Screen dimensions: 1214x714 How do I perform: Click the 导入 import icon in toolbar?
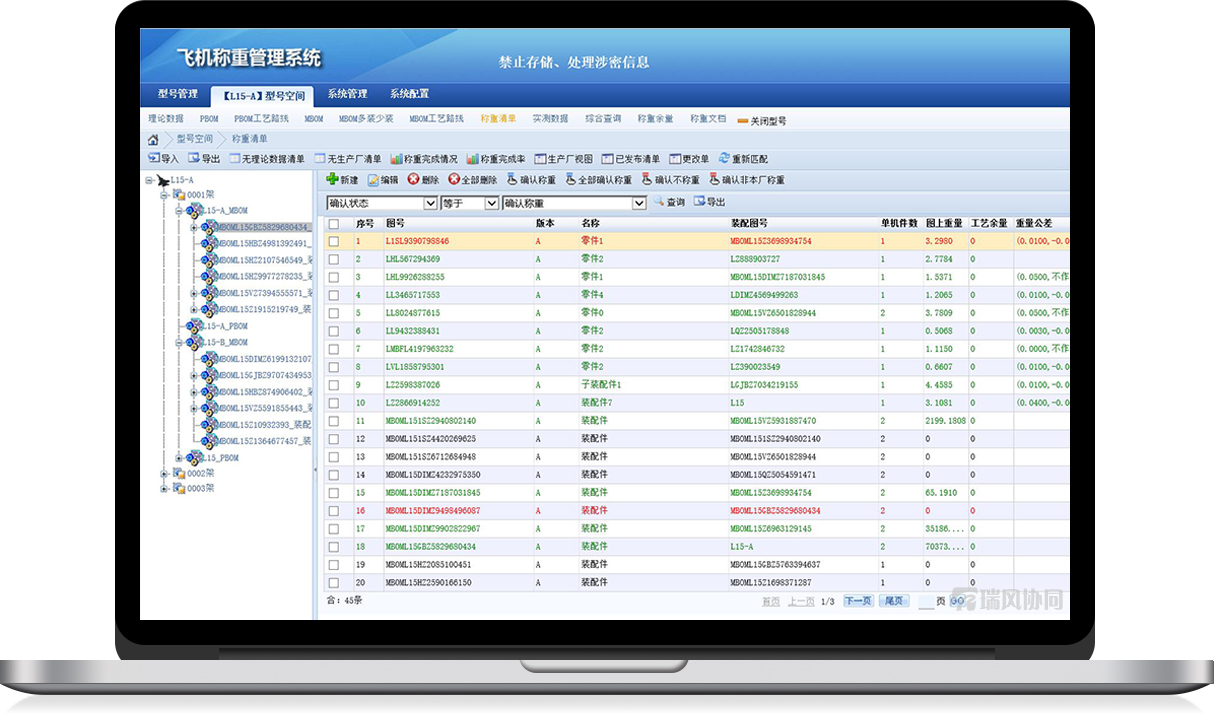coord(154,159)
